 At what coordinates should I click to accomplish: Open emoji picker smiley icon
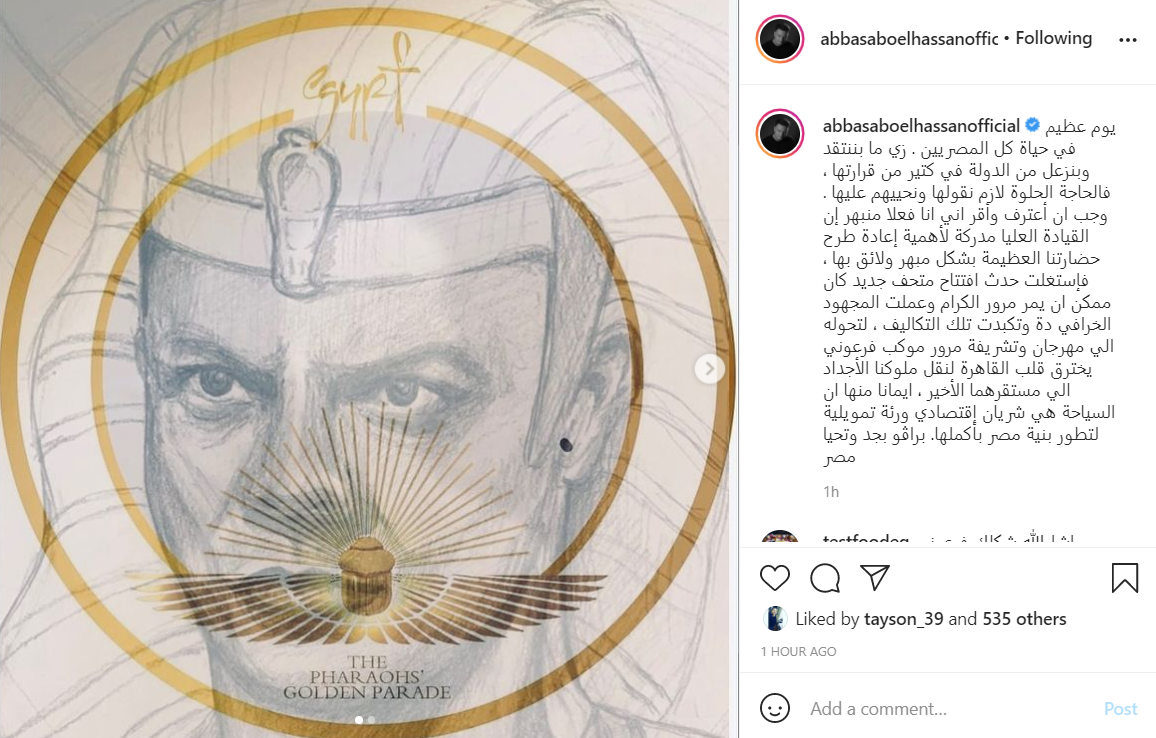click(775, 709)
